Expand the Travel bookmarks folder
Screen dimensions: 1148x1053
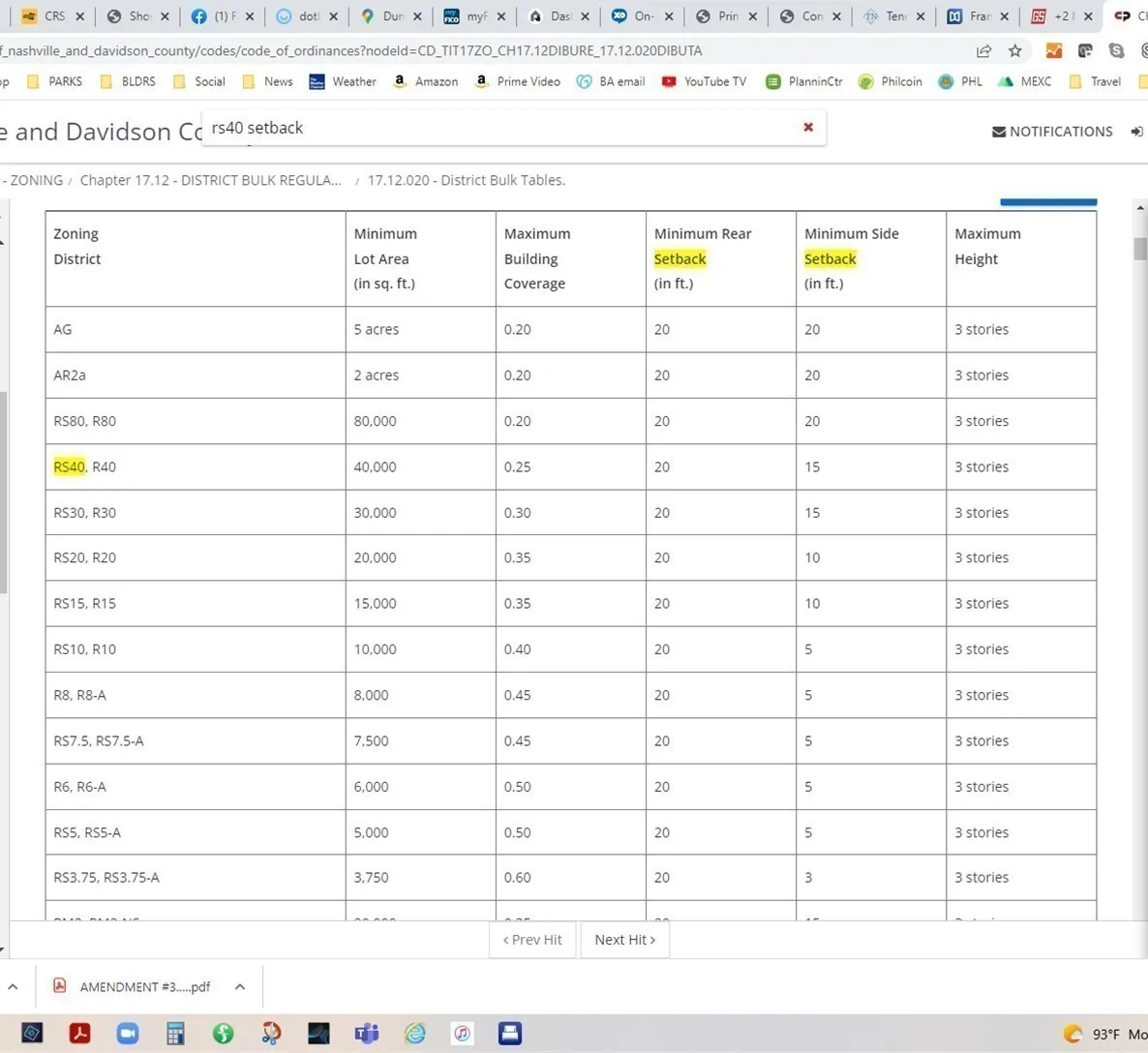click(1095, 81)
